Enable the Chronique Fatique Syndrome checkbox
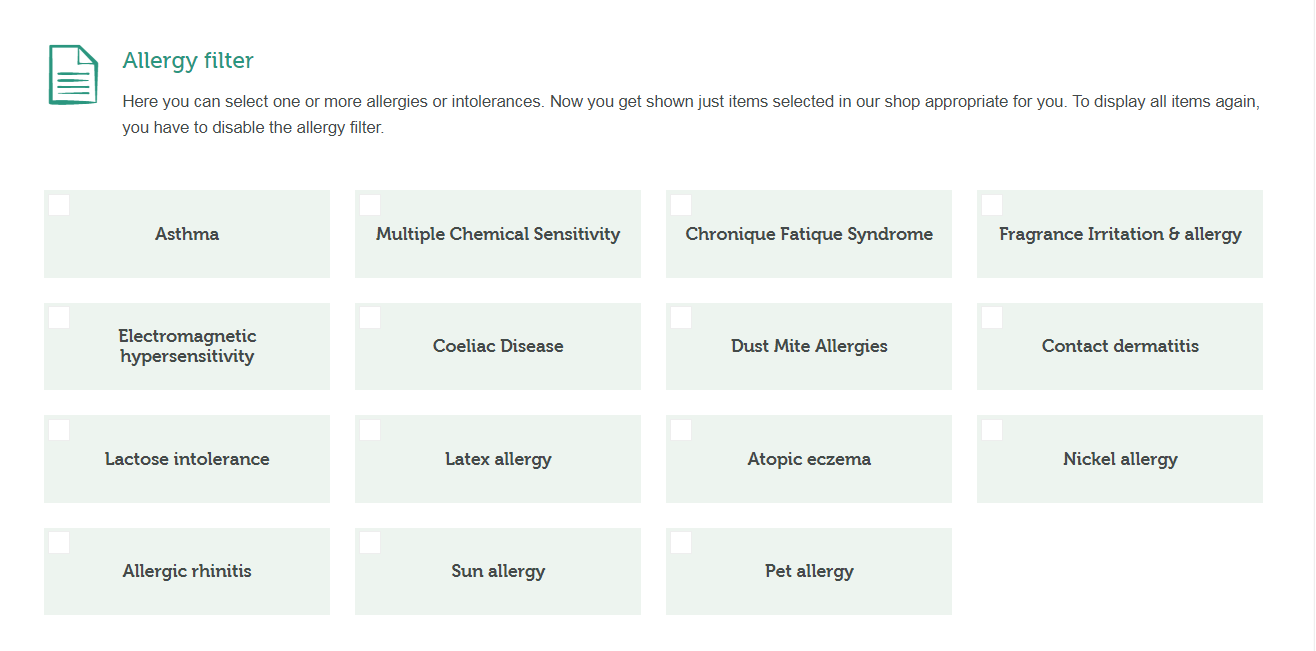This screenshot has height=651, width=1316. point(681,205)
